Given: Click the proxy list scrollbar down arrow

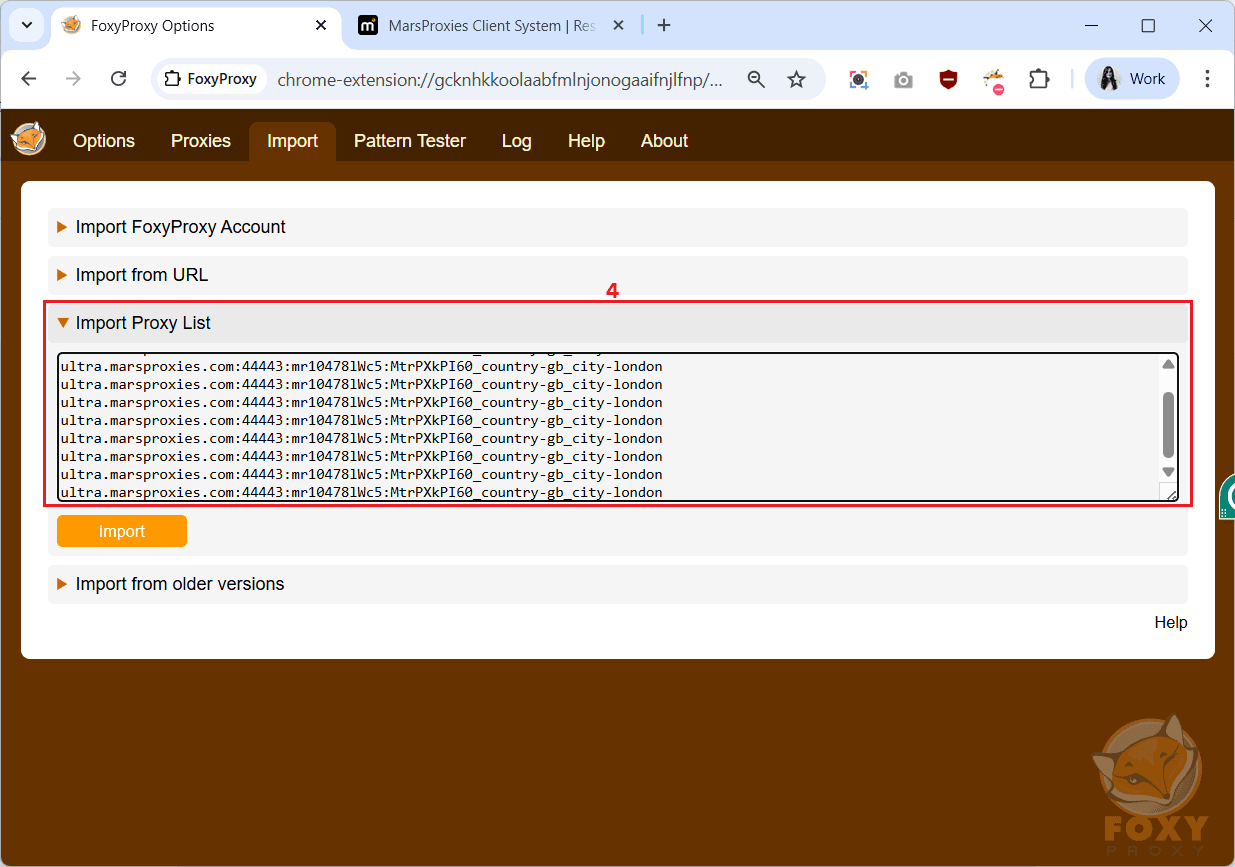Looking at the screenshot, I should tap(1168, 471).
